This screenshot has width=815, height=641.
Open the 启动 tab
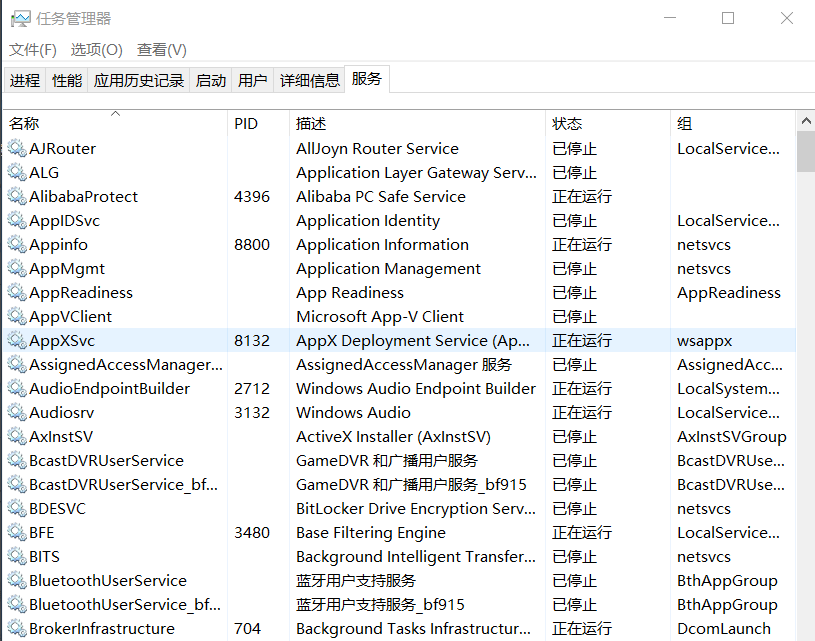pyautogui.click(x=210, y=80)
